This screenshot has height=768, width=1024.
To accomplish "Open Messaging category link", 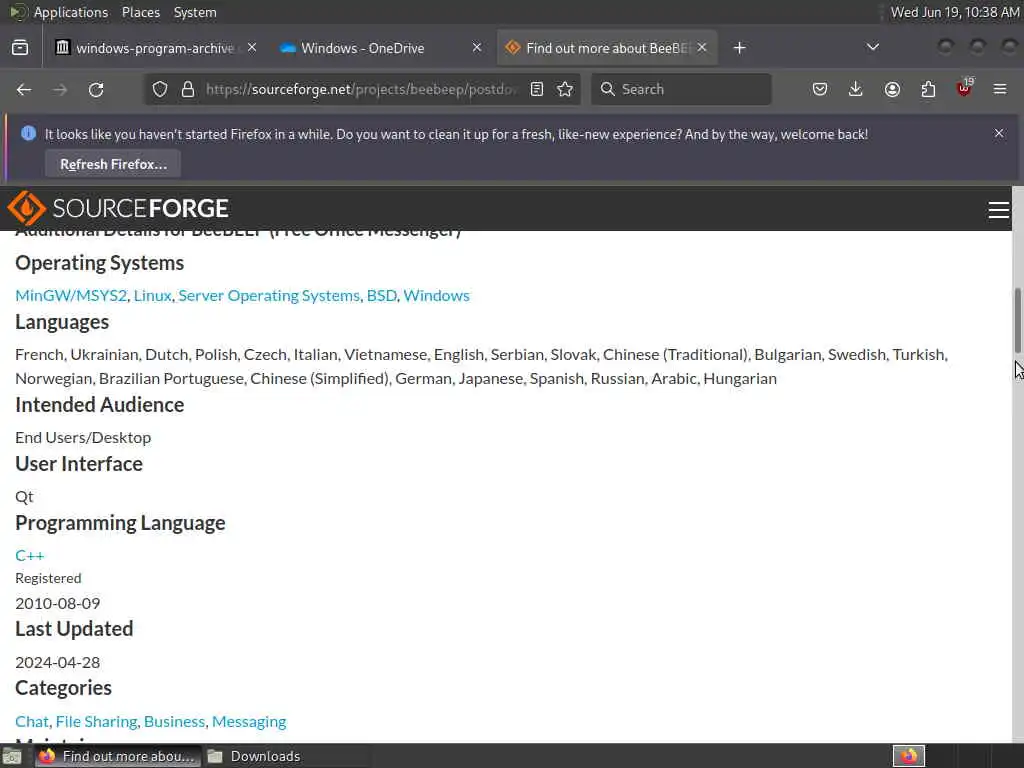I will (x=249, y=722).
